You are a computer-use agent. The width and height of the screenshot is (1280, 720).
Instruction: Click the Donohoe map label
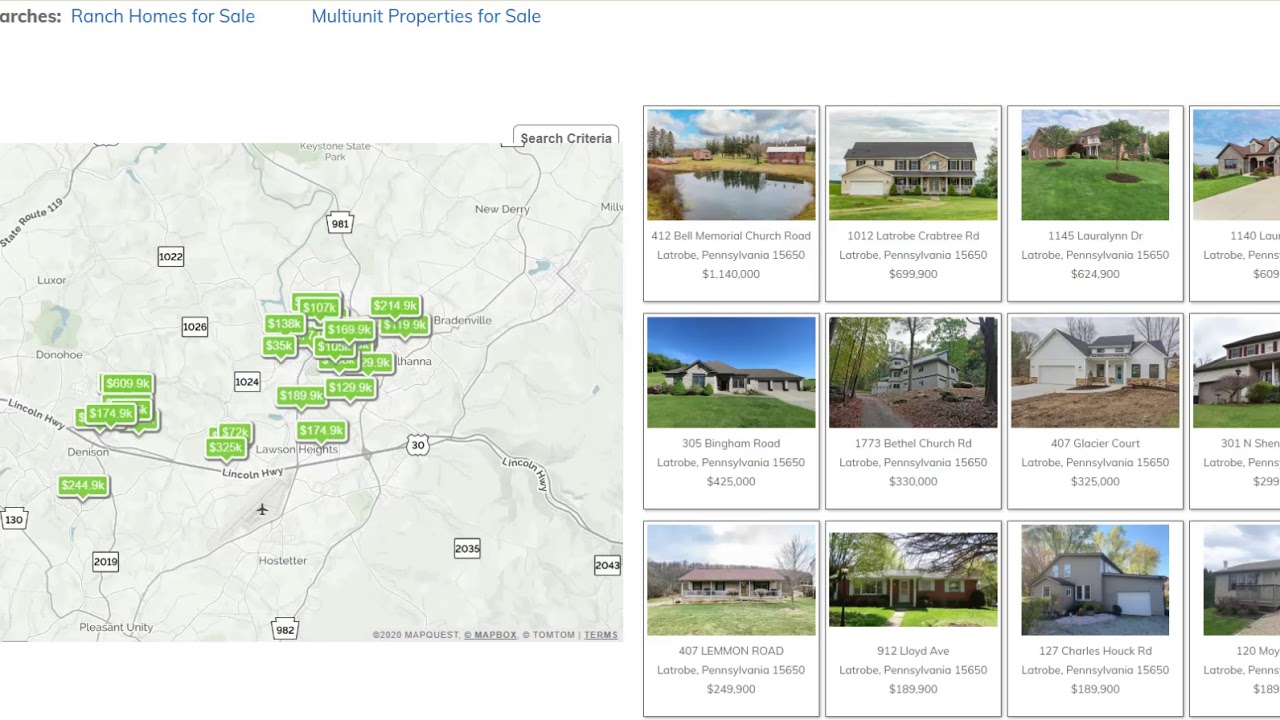[59, 354]
